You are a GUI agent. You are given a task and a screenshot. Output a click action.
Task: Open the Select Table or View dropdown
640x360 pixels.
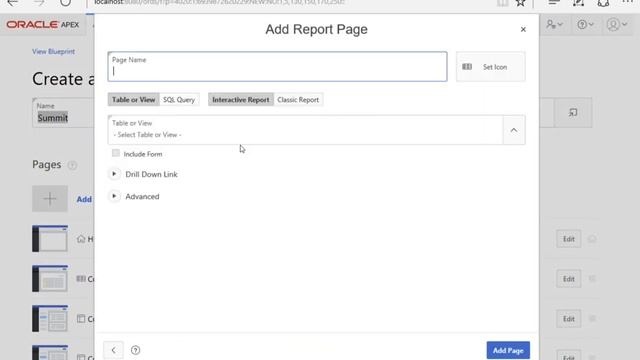point(305,130)
